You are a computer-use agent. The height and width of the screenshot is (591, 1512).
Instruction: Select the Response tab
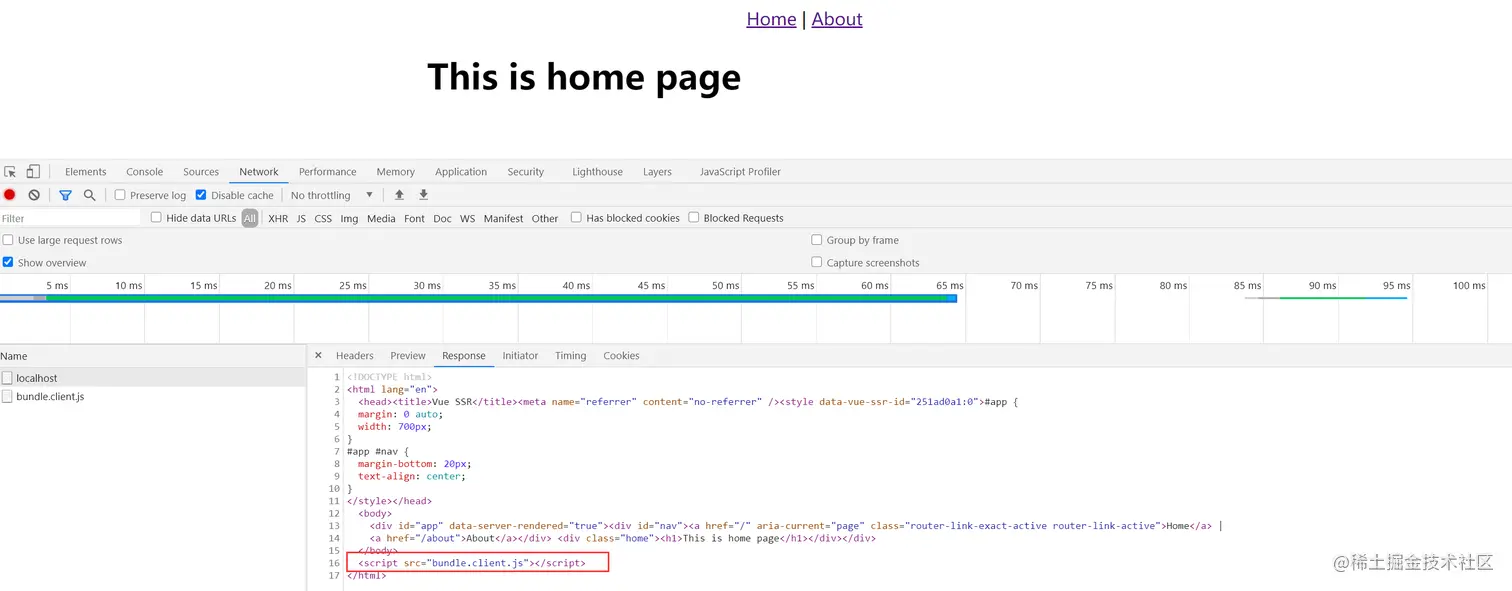(x=464, y=356)
